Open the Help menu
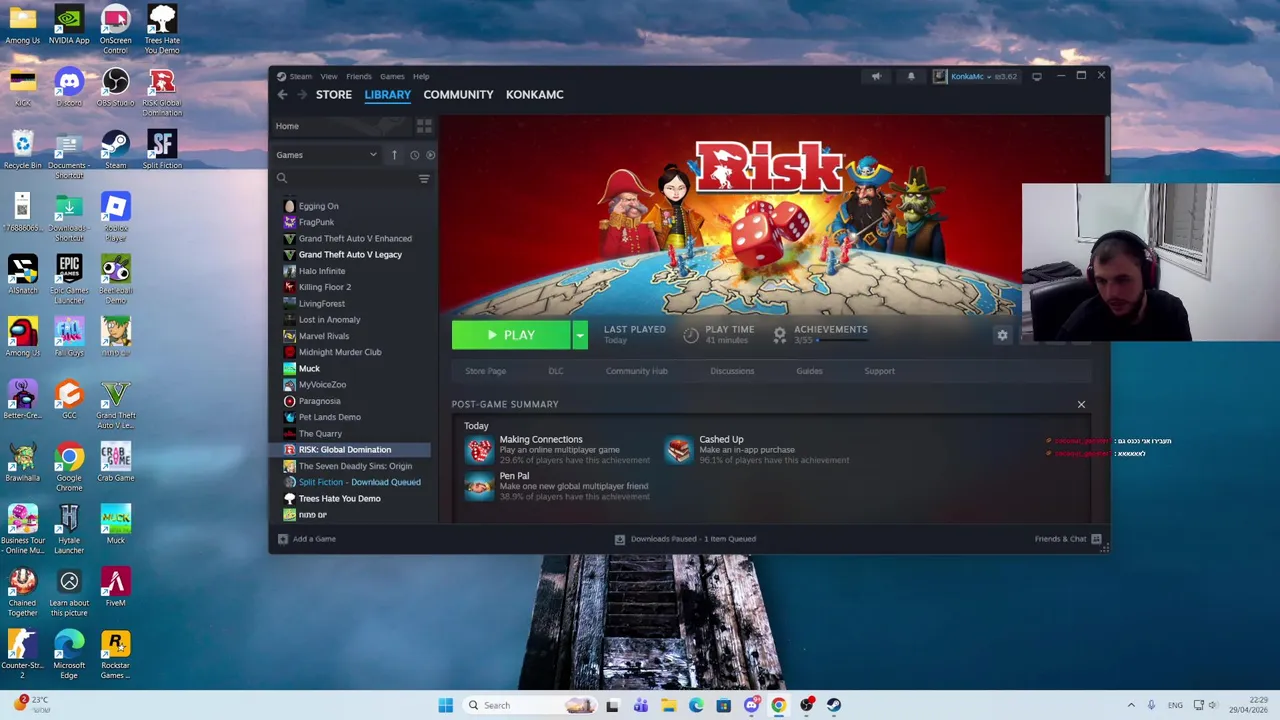Viewport: 1280px width, 720px height. [421, 76]
